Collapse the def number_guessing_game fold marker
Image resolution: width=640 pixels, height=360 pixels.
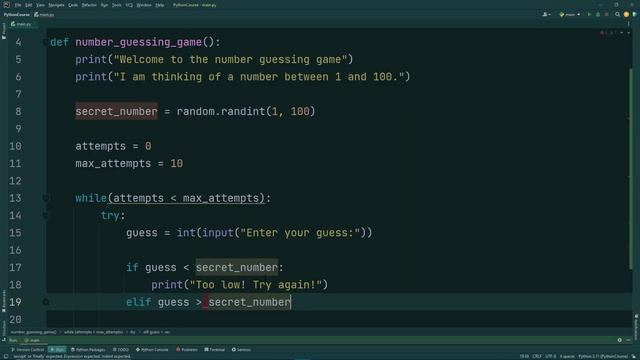click(x=45, y=42)
